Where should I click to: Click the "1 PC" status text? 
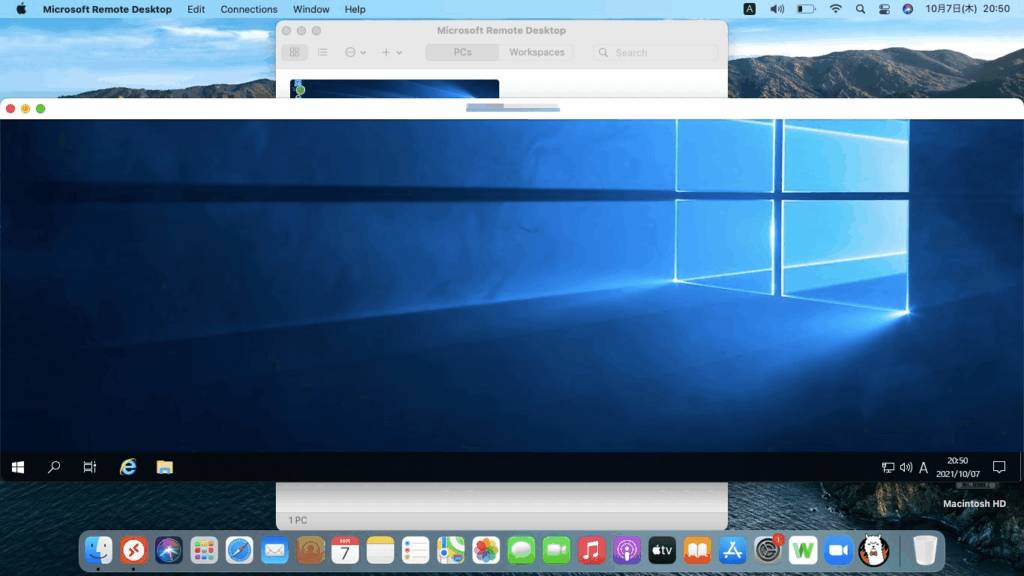(298, 520)
